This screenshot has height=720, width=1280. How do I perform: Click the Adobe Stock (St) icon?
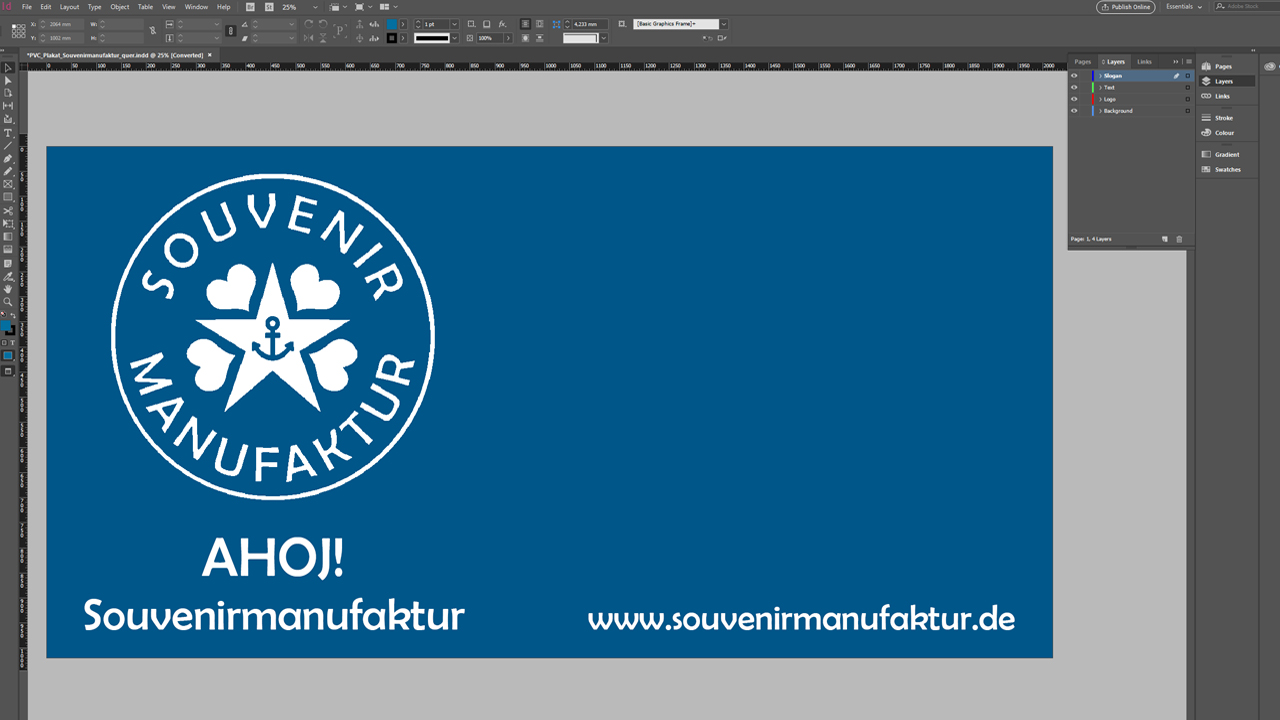point(269,7)
